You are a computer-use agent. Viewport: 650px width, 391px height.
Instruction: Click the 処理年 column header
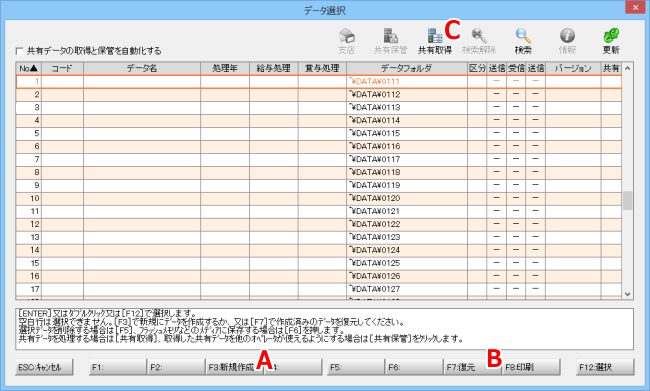click(x=225, y=68)
